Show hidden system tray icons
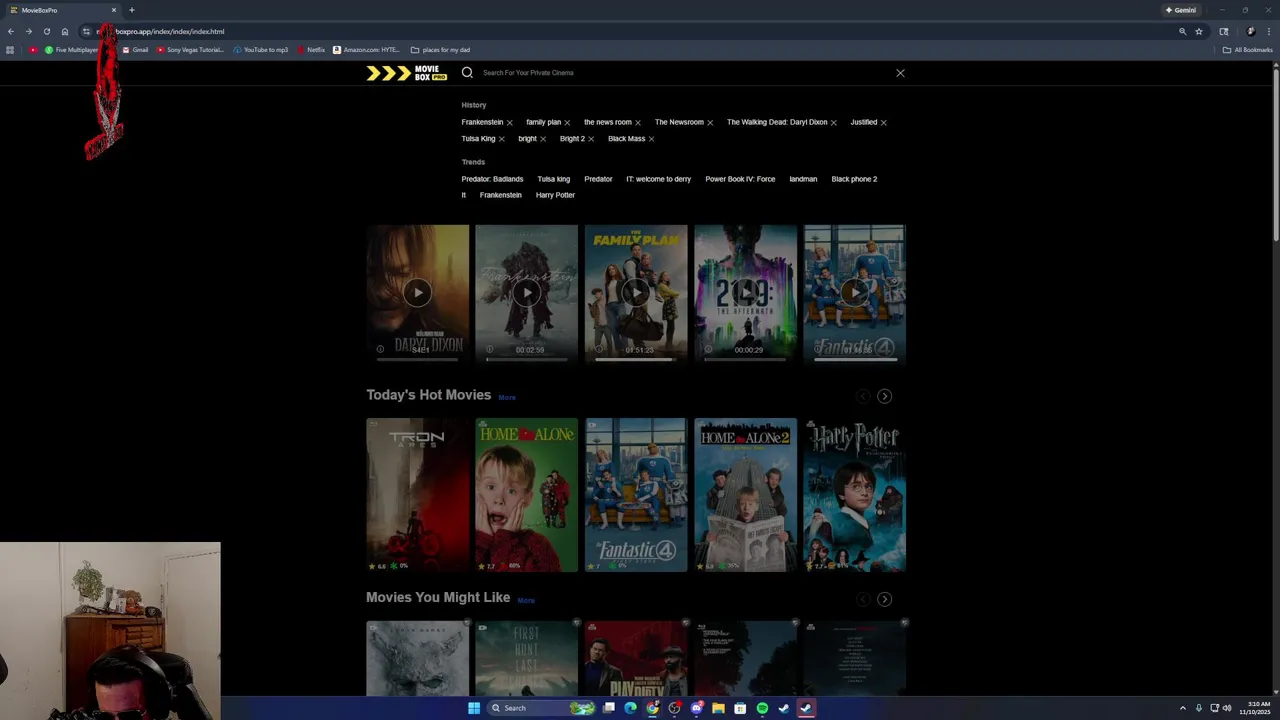This screenshot has height=720, width=1280. pos(1183,708)
